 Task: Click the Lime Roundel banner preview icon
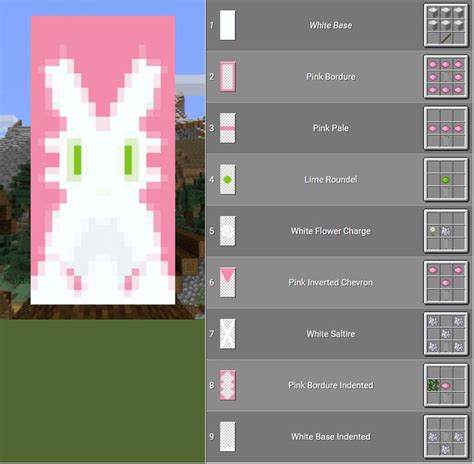(x=228, y=180)
